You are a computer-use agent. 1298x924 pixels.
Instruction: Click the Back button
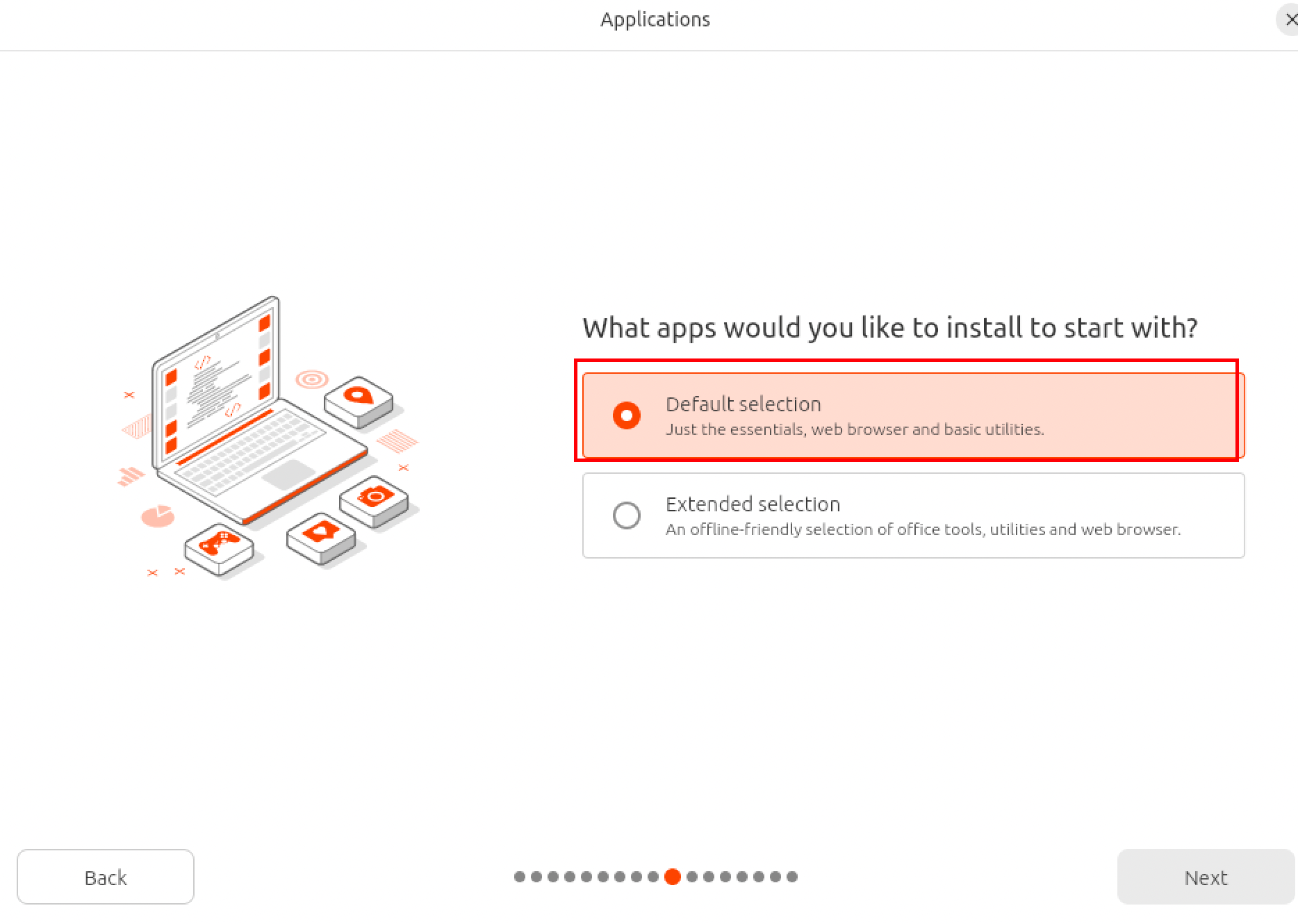pyautogui.click(x=106, y=877)
